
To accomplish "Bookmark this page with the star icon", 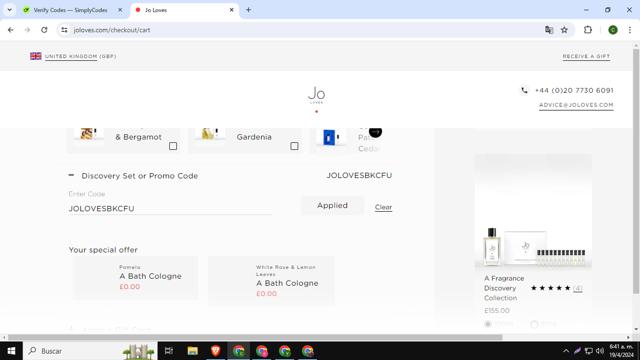I will coord(564,30).
